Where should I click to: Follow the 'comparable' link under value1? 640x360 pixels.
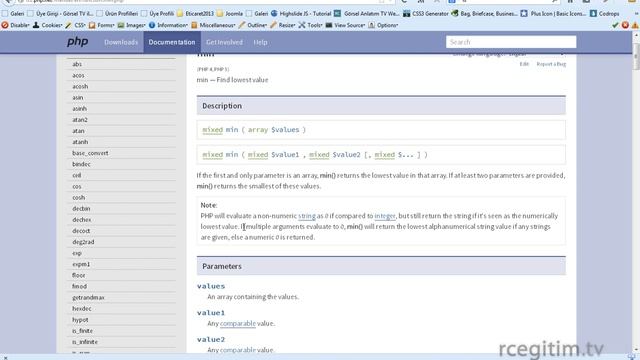tap(238, 323)
